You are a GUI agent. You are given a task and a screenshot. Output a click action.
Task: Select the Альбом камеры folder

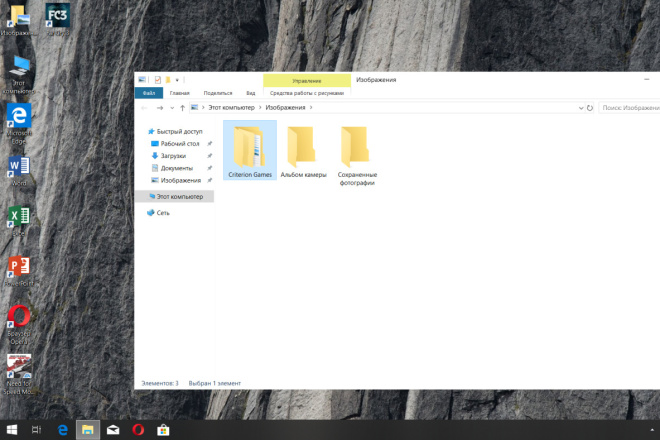(x=303, y=151)
